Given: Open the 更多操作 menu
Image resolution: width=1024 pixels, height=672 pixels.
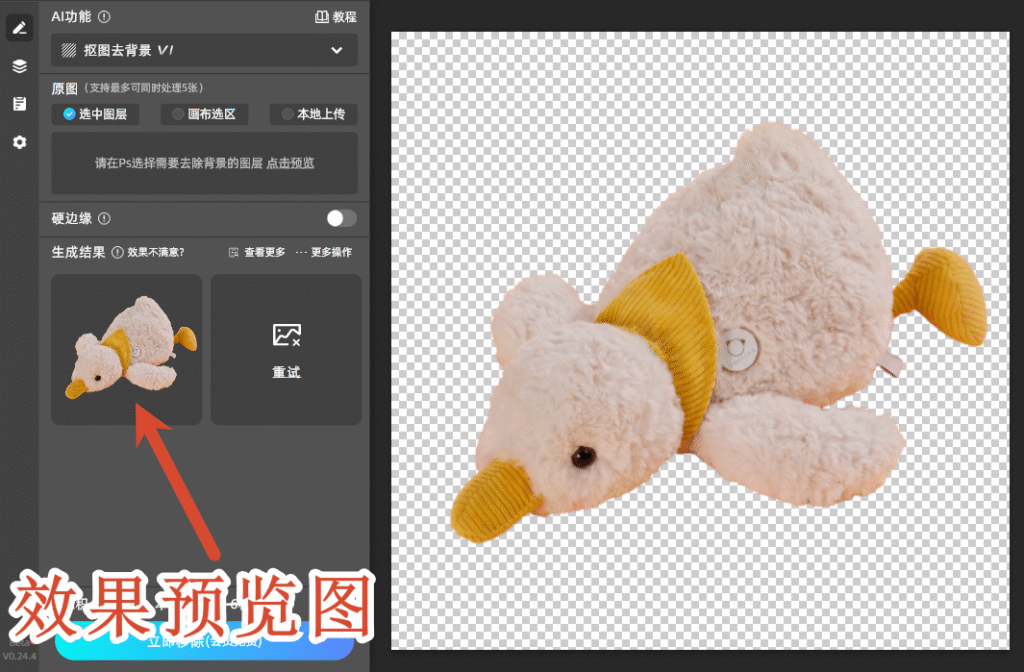Looking at the screenshot, I should 323,252.
